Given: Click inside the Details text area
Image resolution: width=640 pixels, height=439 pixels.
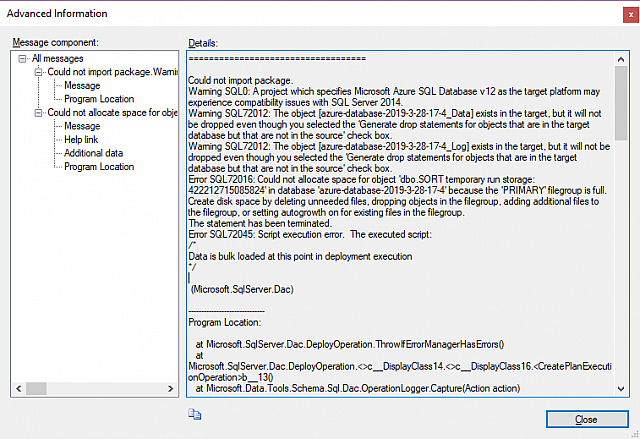Looking at the screenshot, I should point(400,250).
